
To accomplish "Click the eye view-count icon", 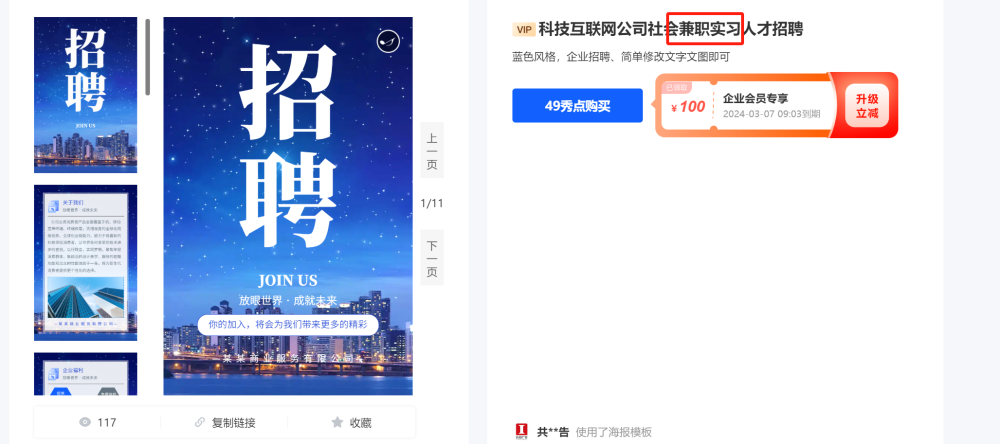I will (x=85, y=422).
